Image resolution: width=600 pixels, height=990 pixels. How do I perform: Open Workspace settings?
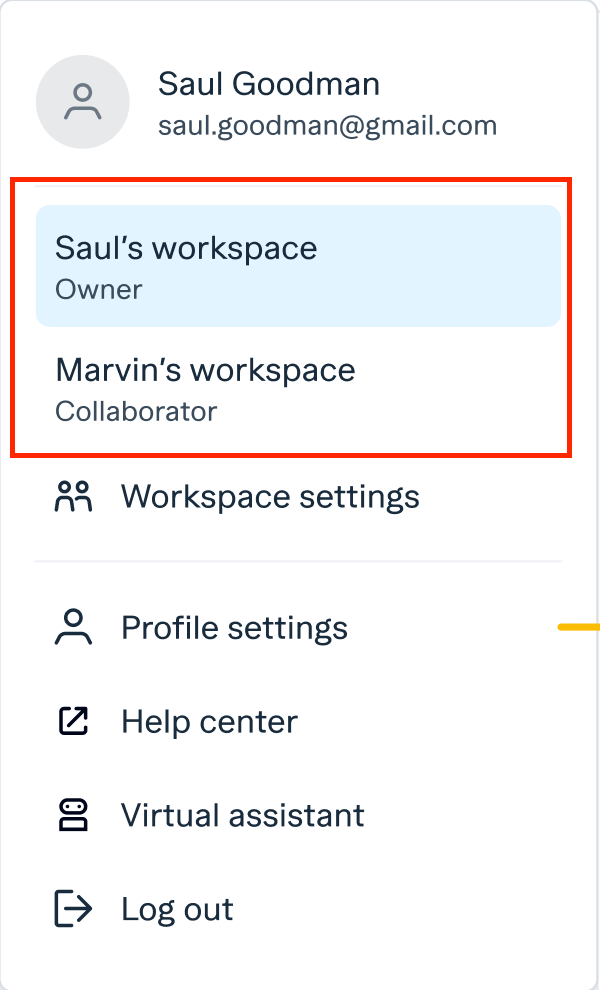[x=298, y=496]
